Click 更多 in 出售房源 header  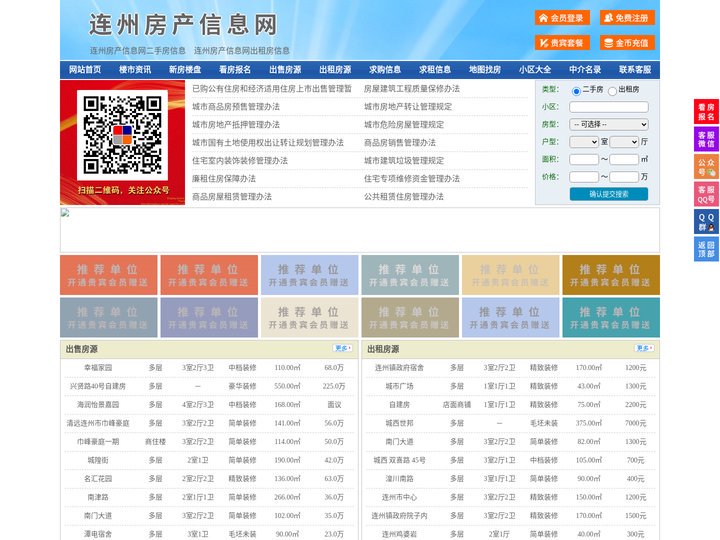(x=343, y=349)
